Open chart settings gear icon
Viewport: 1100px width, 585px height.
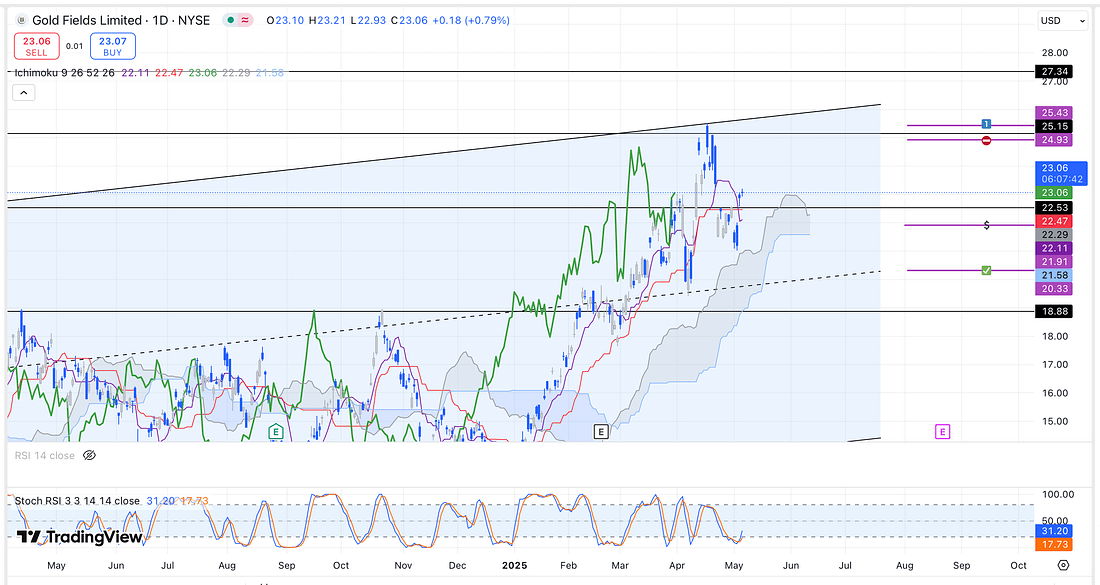tap(1064, 565)
